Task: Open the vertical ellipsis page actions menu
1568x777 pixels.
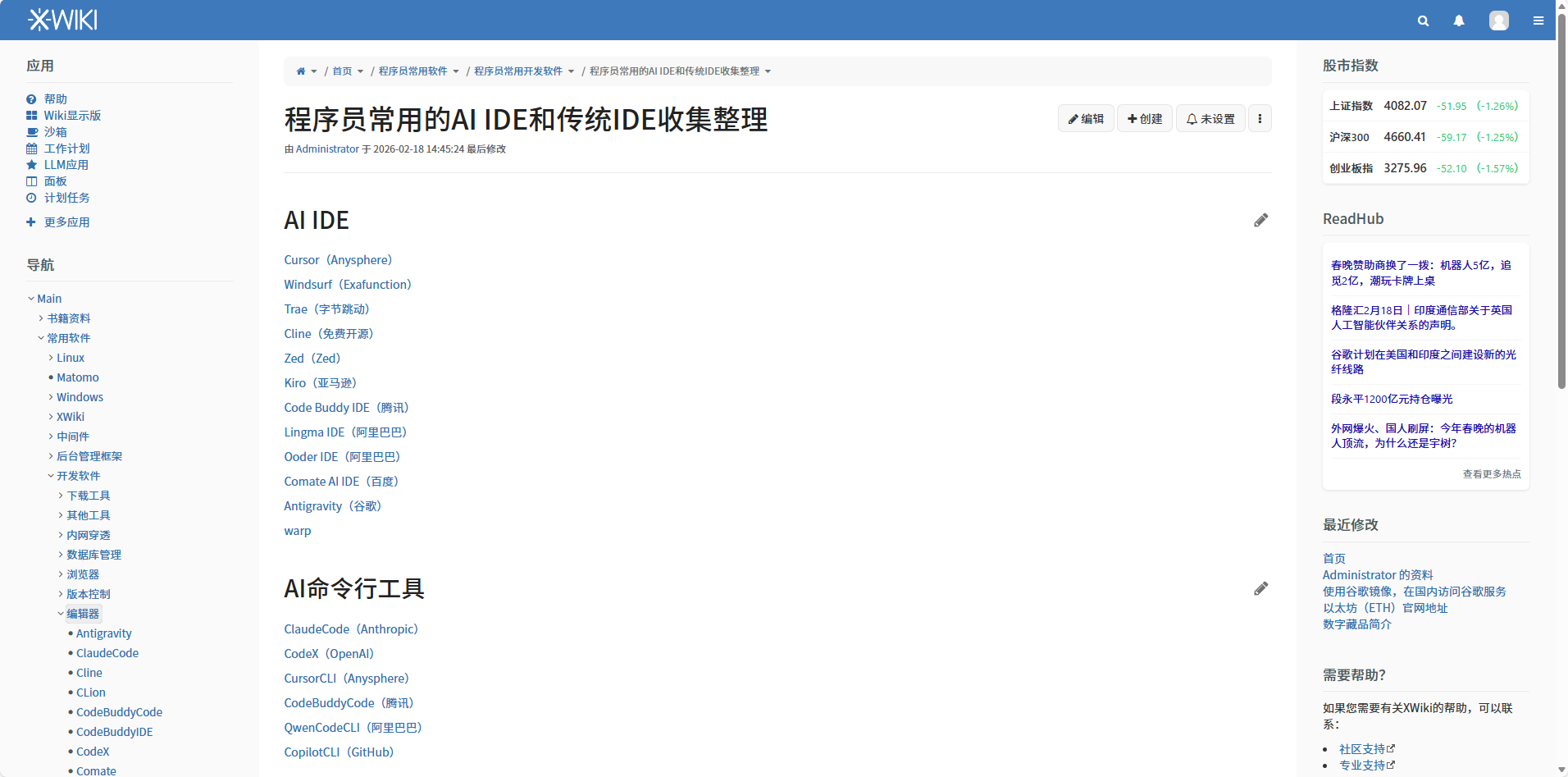Action: tap(1260, 118)
